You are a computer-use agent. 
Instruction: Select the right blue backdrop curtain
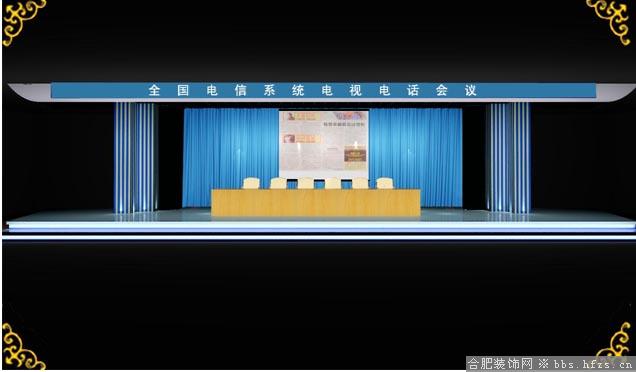click(416, 157)
